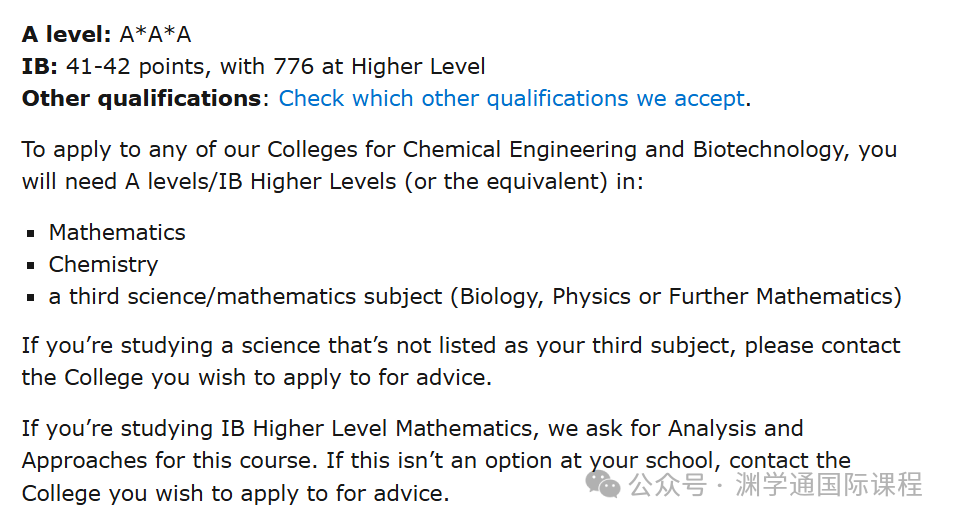Click '776 at Higher Level' text
The height and width of the screenshot is (523, 953).
pyautogui.click(x=379, y=67)
